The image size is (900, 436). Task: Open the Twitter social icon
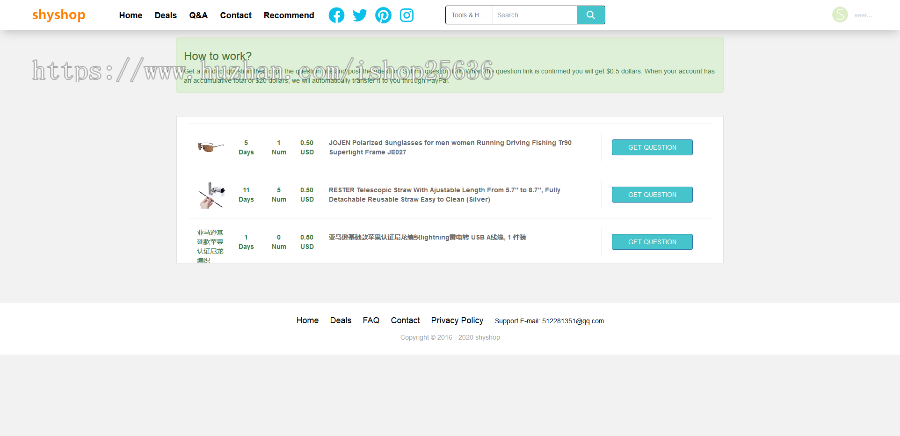tap(360, 15)
